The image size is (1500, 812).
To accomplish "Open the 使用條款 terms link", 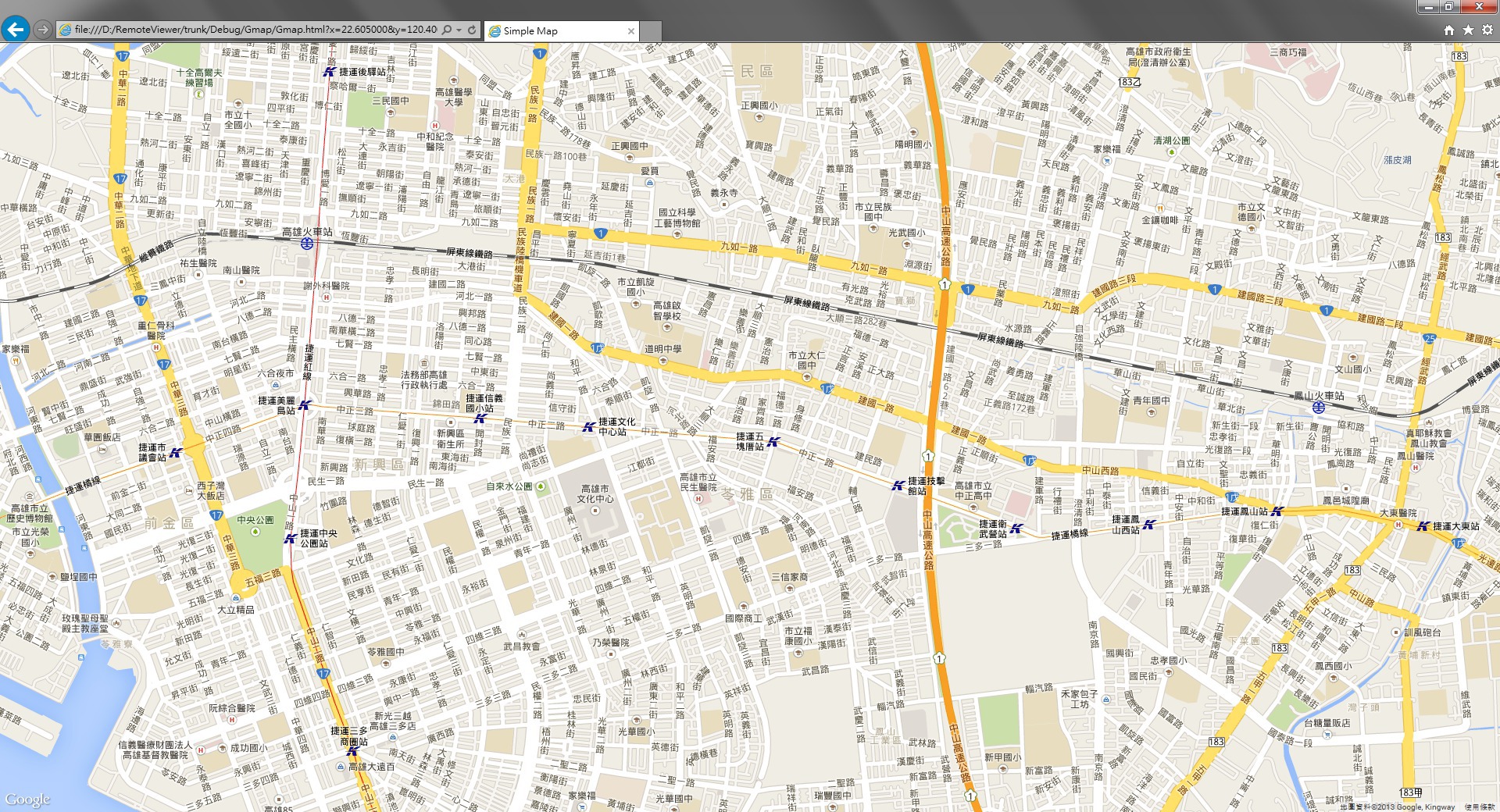I will [x=1480, y=807].
